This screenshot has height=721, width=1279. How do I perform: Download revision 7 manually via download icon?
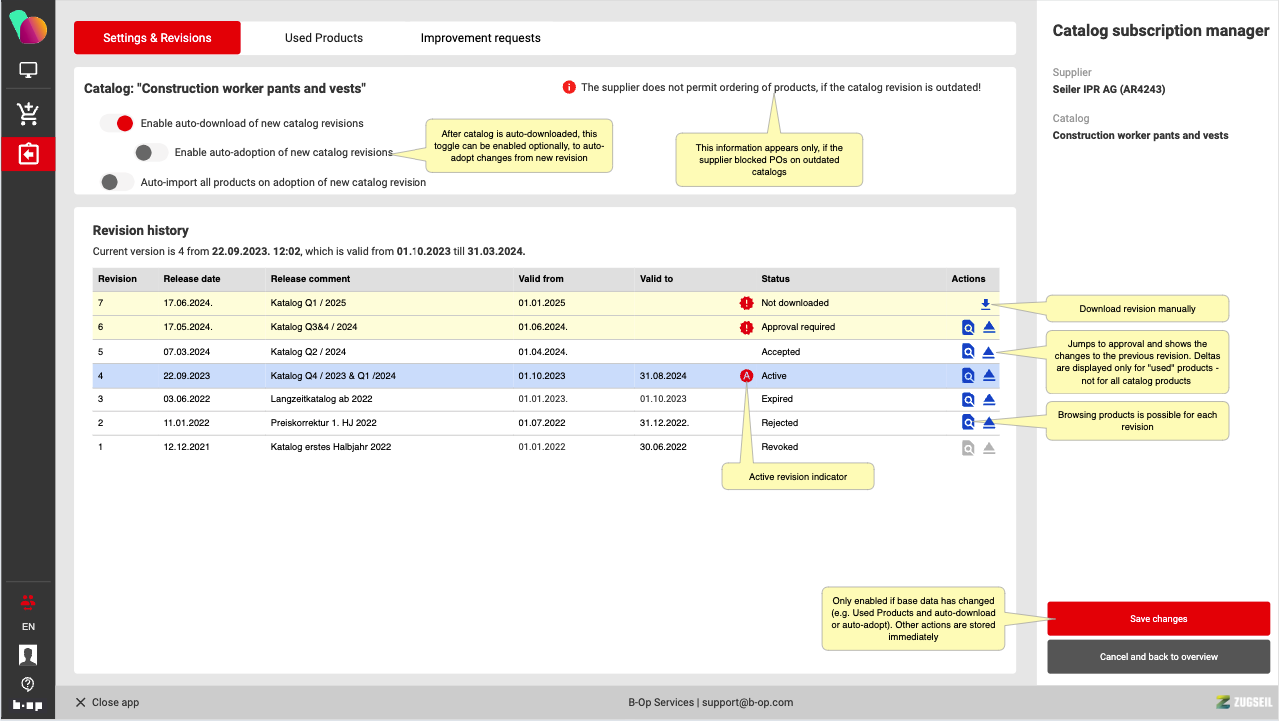(985, 304)
